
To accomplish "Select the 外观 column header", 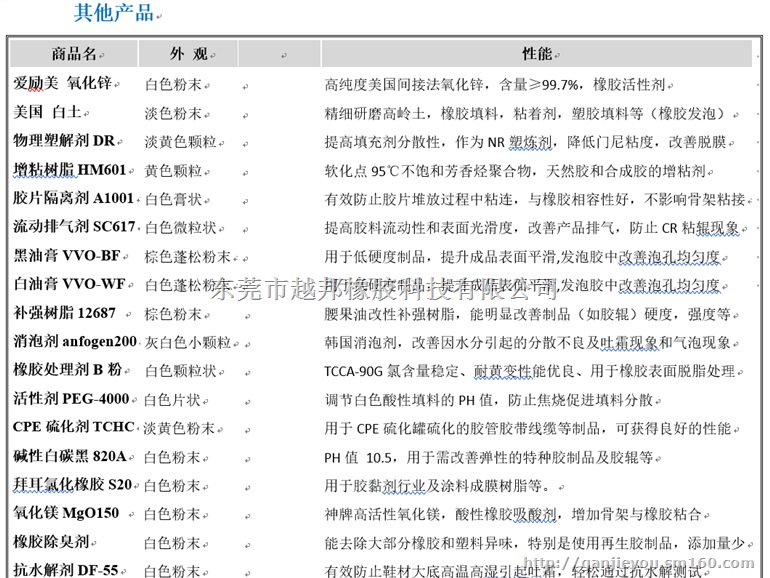I will click(x=188, y=54).
